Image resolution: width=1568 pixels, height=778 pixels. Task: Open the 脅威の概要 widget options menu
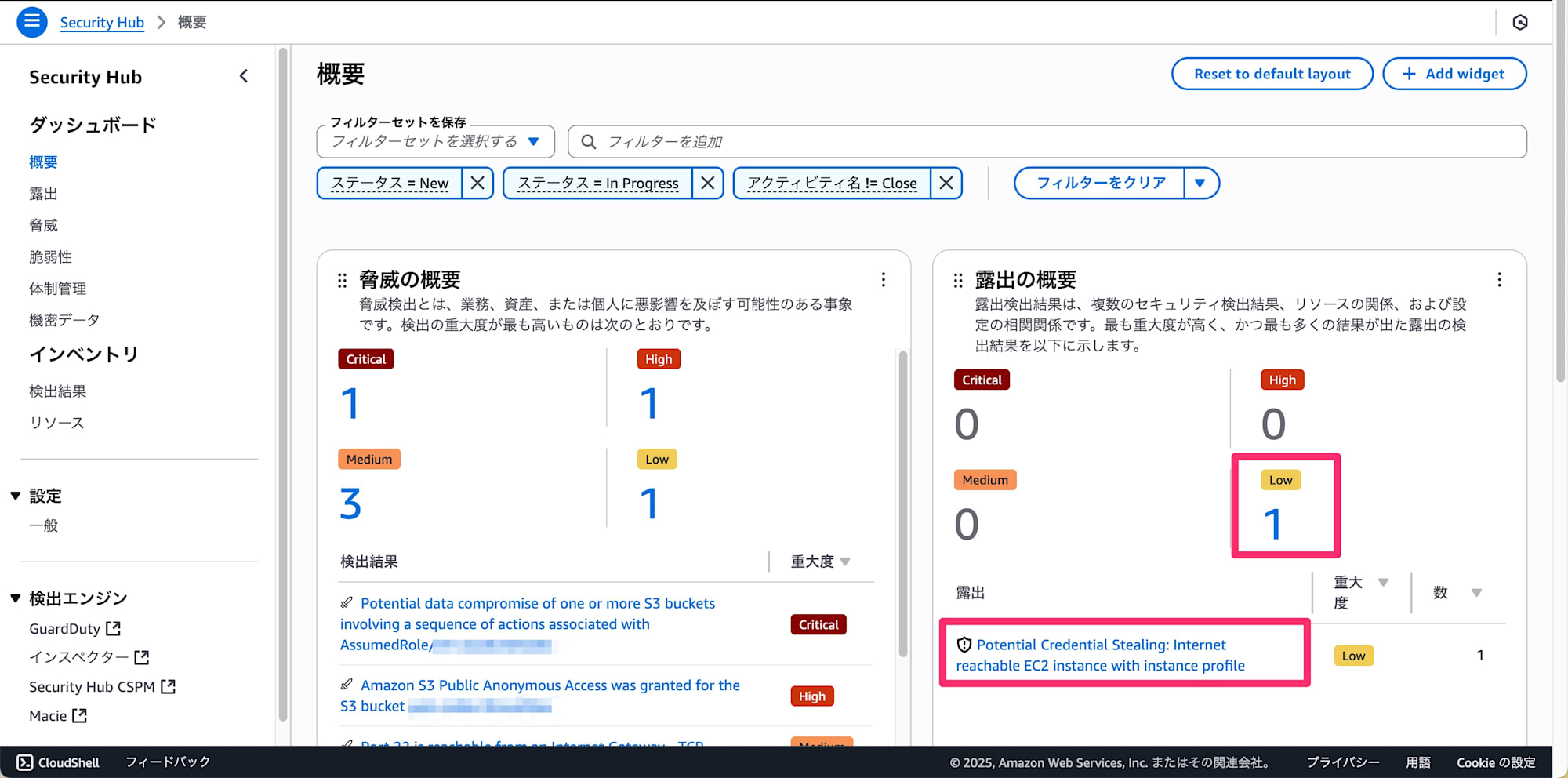[x=884, y=280]
